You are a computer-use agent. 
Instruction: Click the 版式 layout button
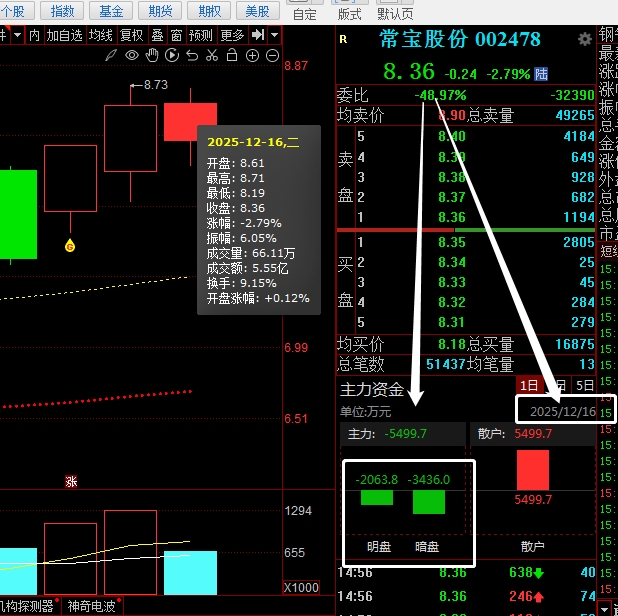pyautogui.click(x=350, y=10)
